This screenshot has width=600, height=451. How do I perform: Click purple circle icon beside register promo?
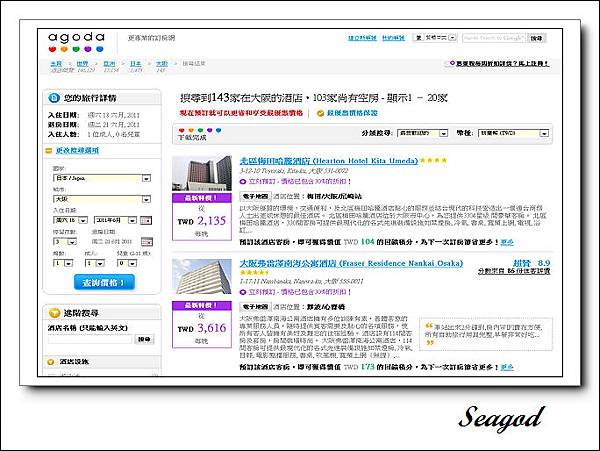(x=452, y=63)
